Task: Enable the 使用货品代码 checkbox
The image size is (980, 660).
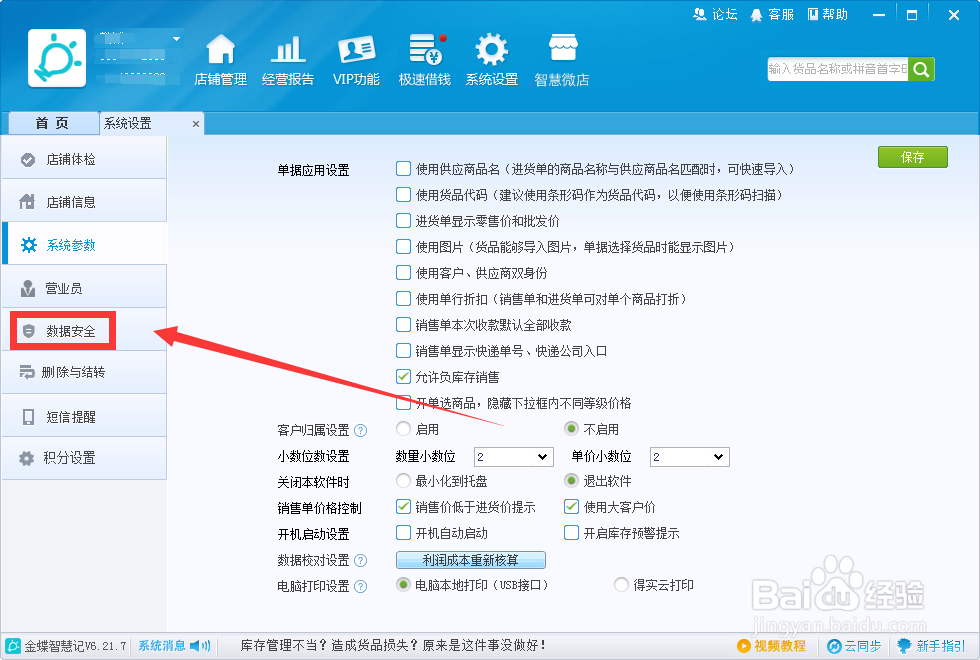Action: [x=403, y=195]
